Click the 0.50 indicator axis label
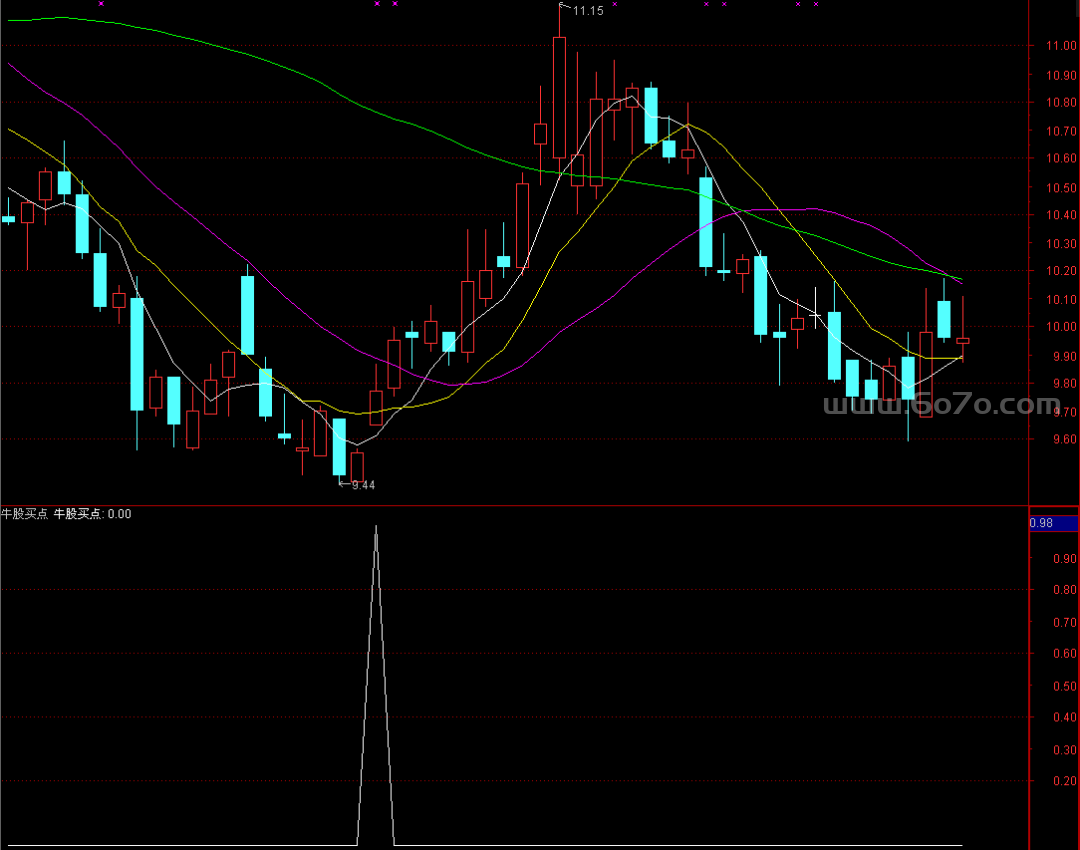Viewport: 1080px width, 850px height. 1065,686
